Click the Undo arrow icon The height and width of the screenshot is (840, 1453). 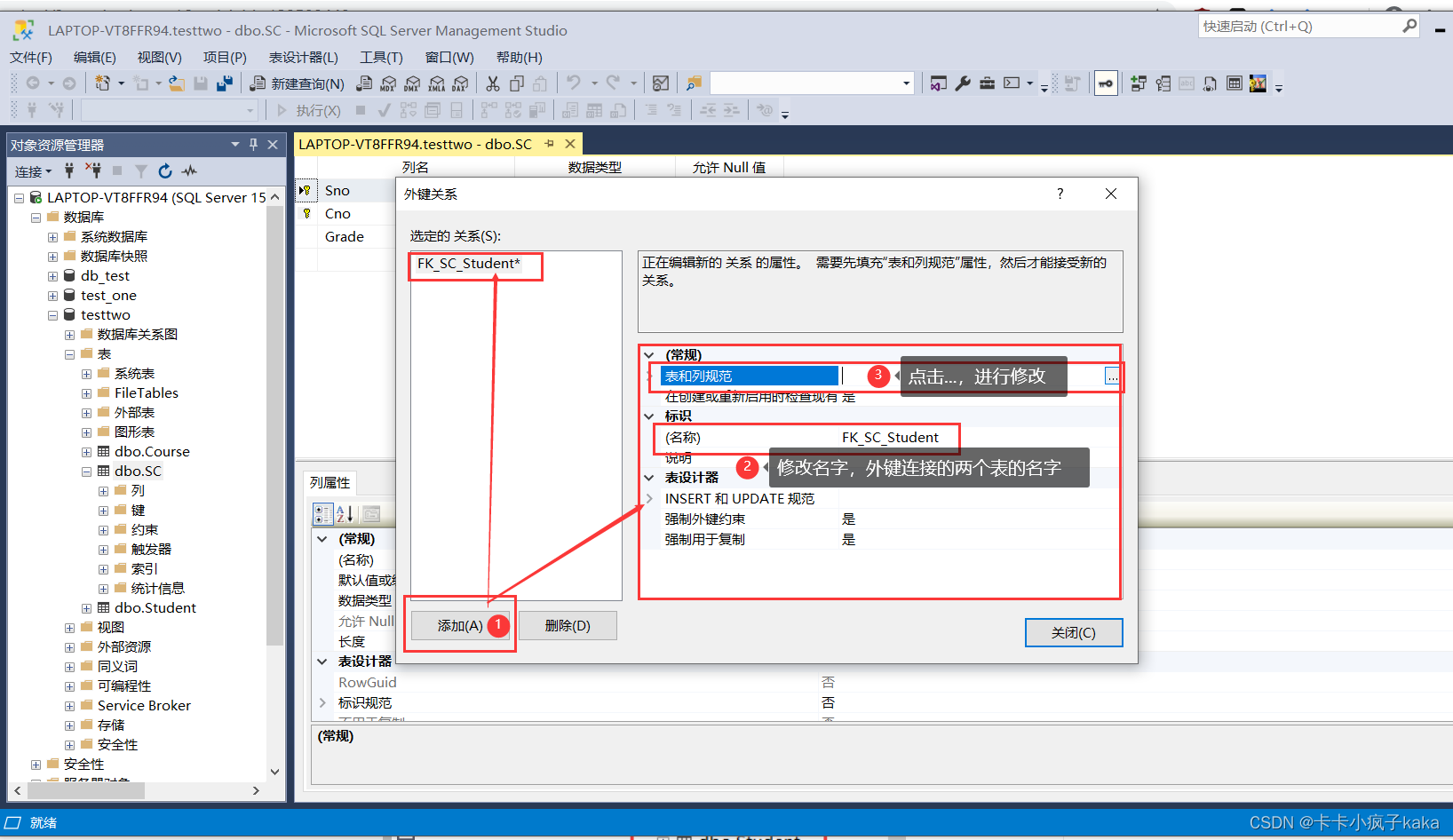pos(574,83)
